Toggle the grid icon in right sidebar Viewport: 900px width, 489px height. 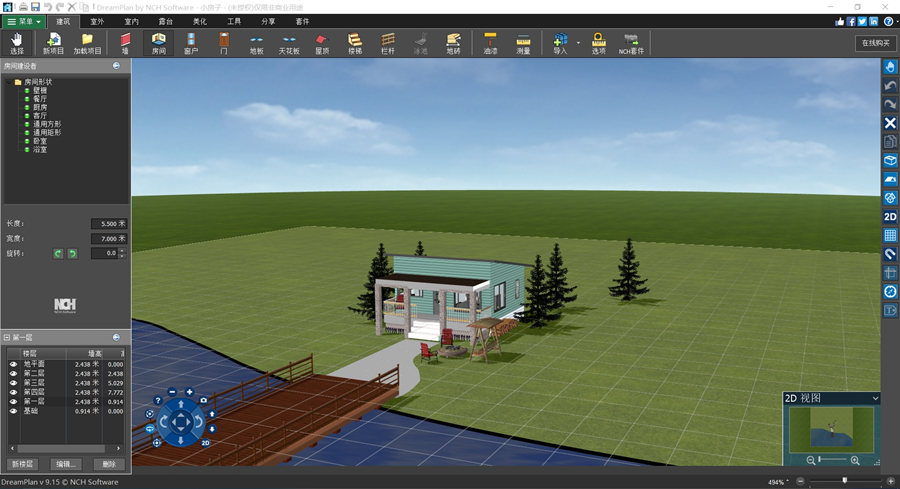coord(890,235)
